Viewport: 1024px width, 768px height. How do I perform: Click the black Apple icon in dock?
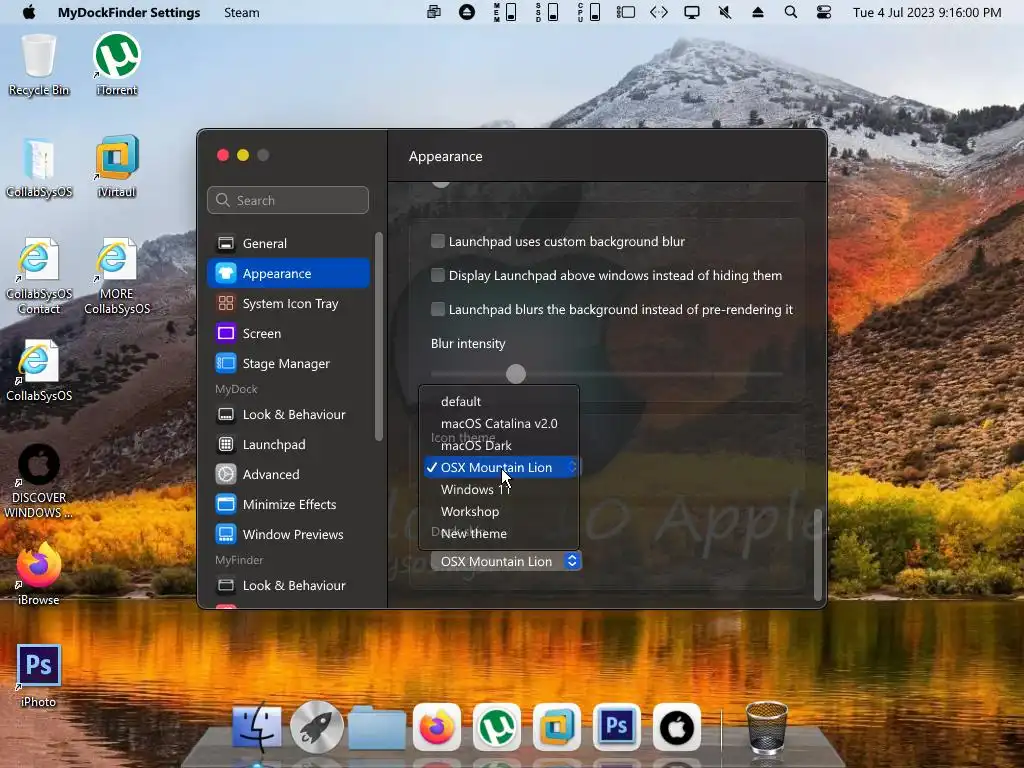pyautogui.click(x=677, y=727)
